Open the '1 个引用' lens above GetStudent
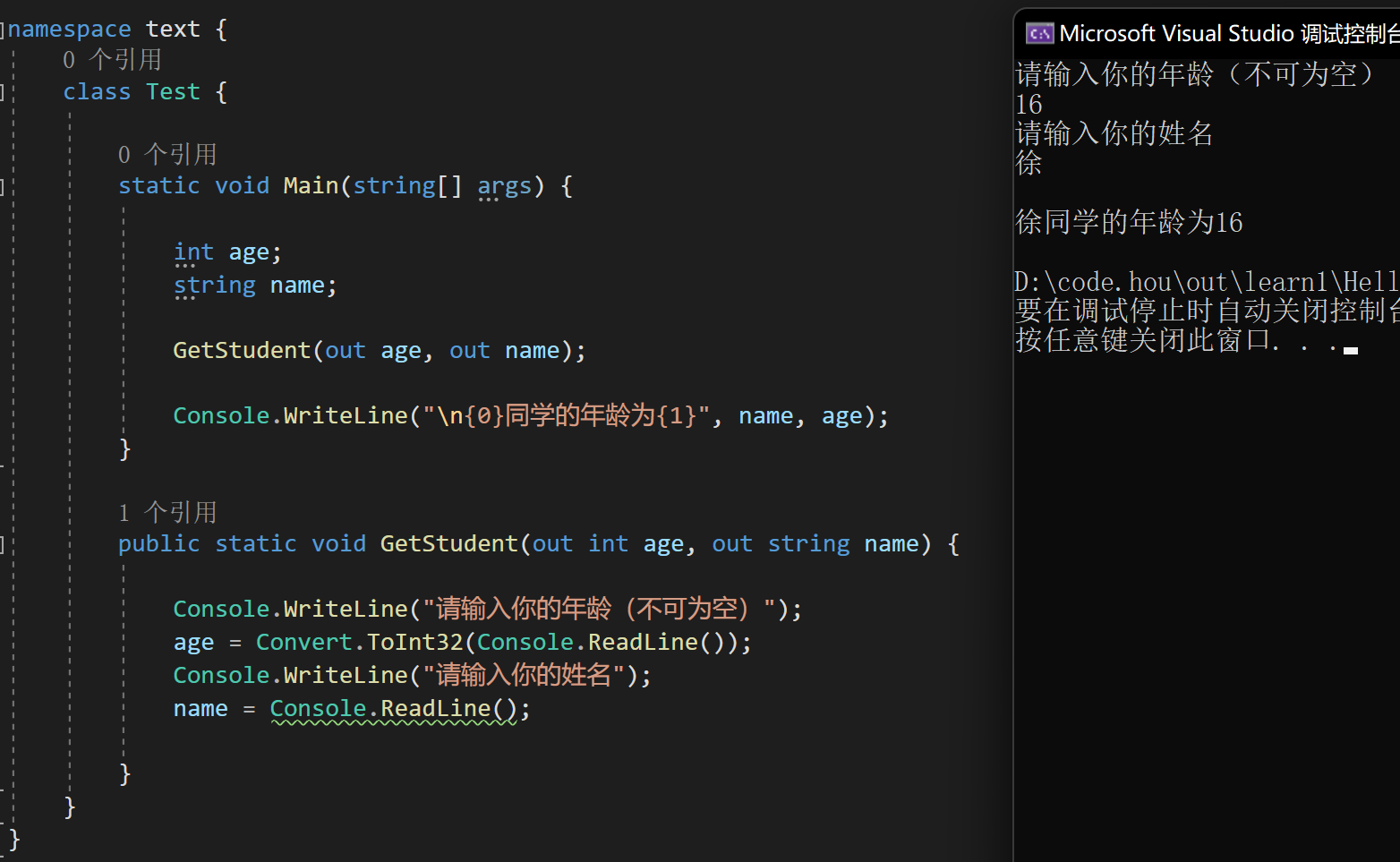Screen dimensions: 1400x862 tap(167, 513)
